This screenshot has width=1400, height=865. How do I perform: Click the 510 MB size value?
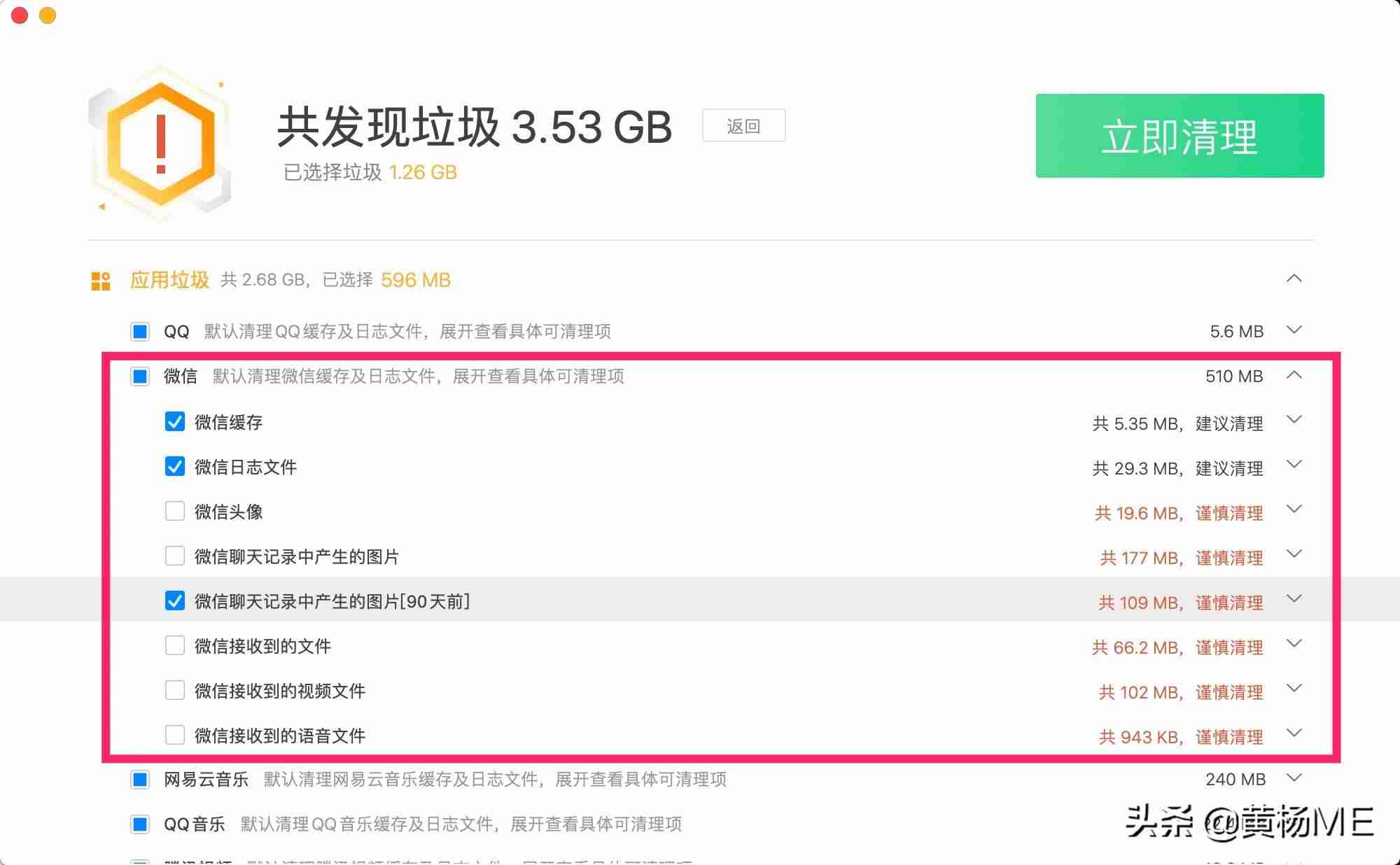(1234, 377)
